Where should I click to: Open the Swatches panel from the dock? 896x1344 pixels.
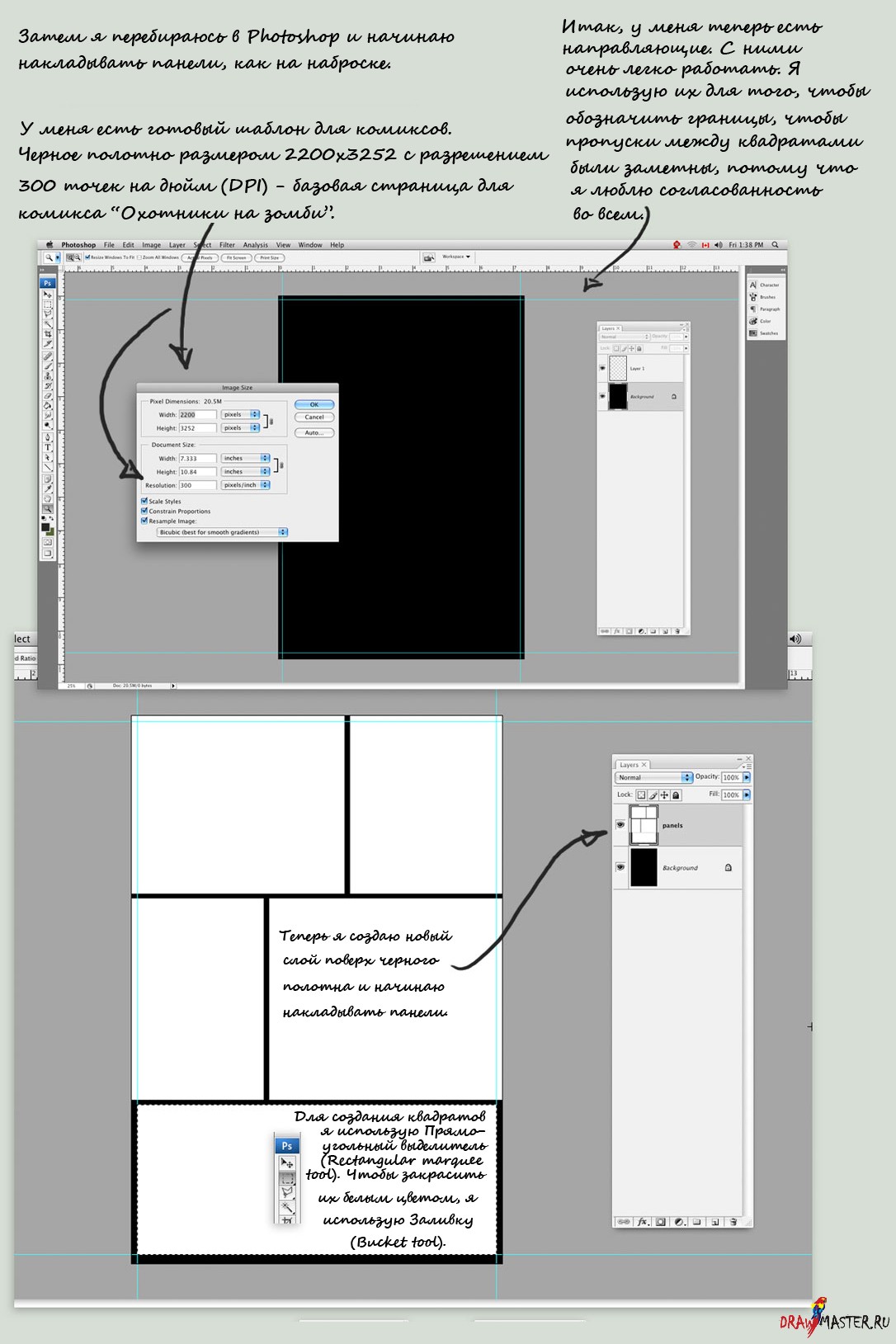pyautogui.click(x=765, y=333)
